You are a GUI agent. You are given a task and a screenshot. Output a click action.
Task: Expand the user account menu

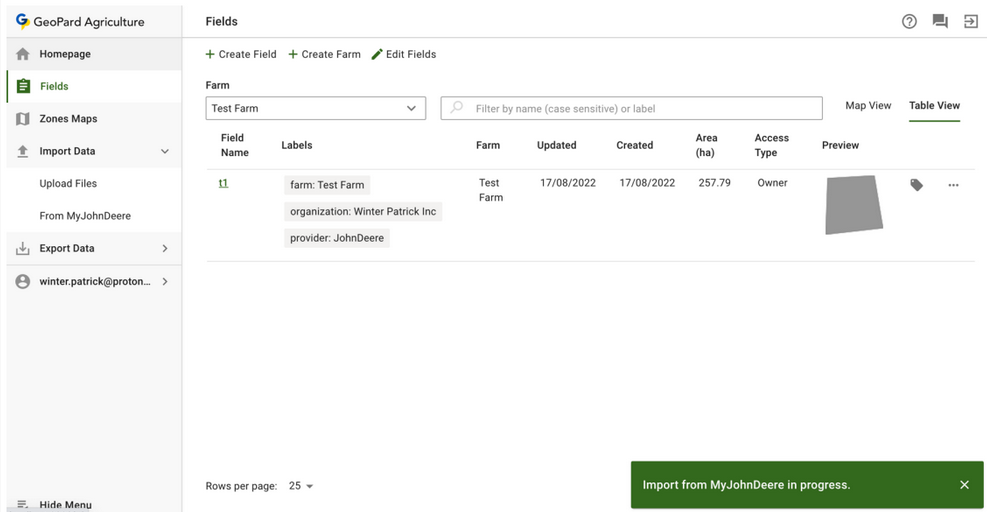165,282
